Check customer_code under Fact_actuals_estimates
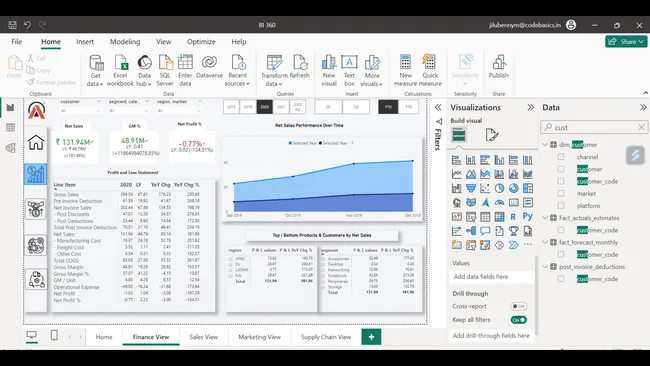This screenshot has height=366, width=650. 560,230
